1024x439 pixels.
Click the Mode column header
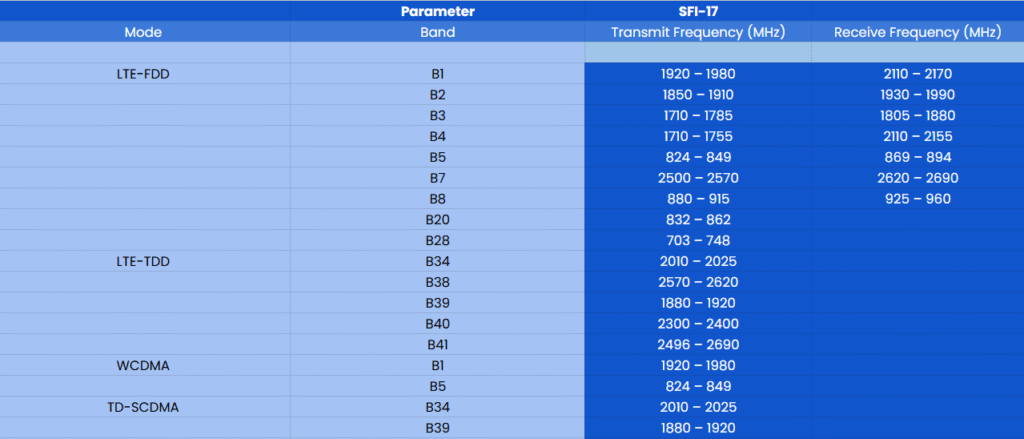(x=143, y=32)
